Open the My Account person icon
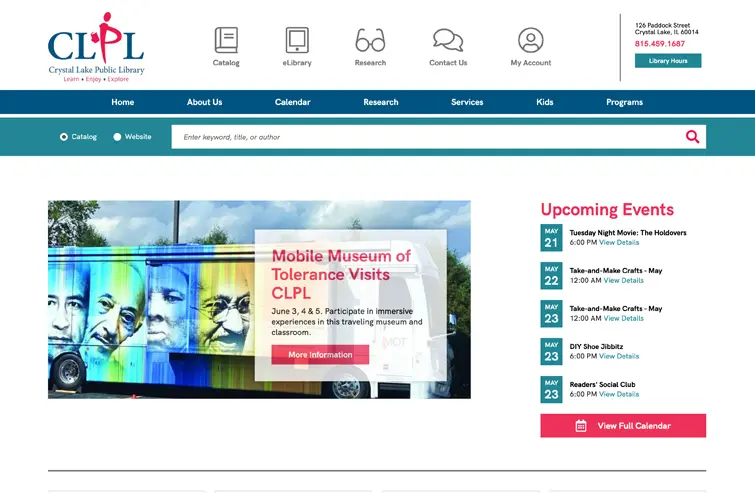755x493 pixels. point(531,40)
